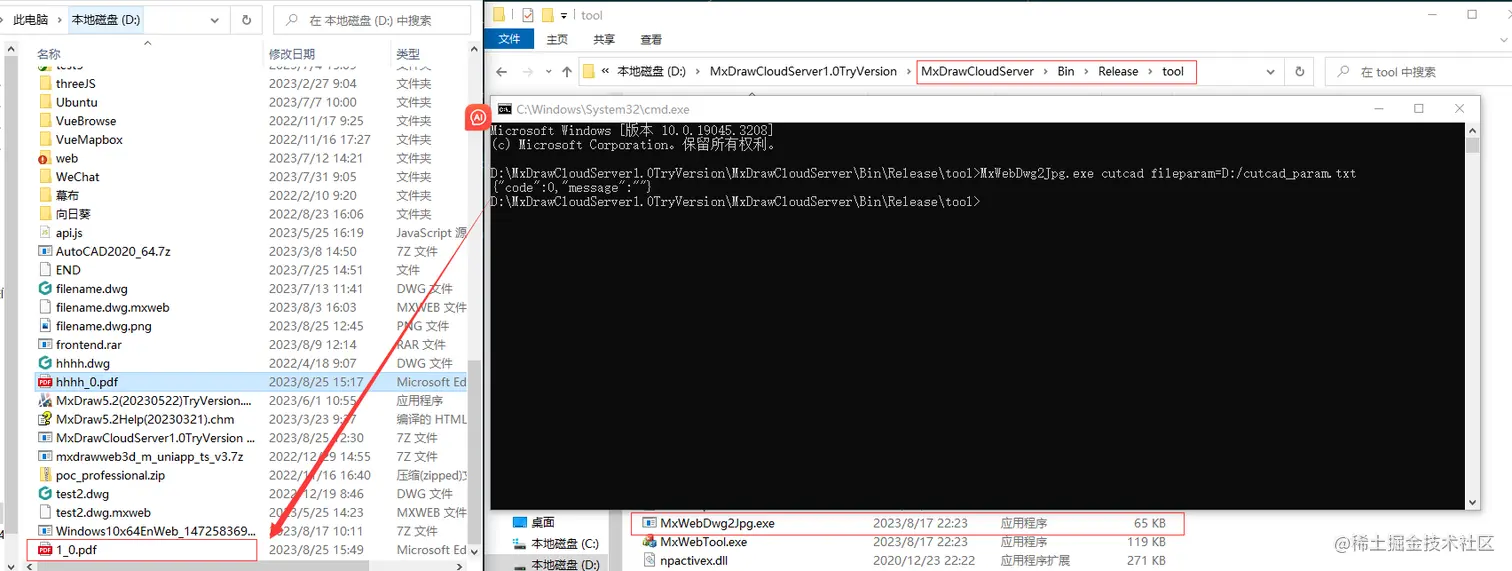Image resolution: width=1512 pixels, height=571 pixels.
Task: Click the AutoCAD2020_64.7z archive icon
Action: click(45, 251)
